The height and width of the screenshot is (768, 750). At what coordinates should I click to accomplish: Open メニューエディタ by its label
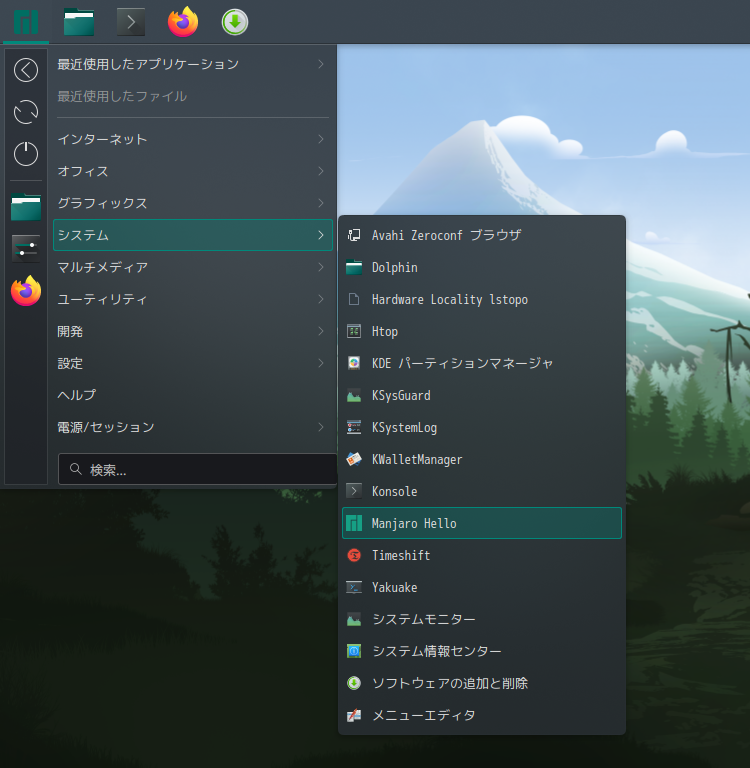pyautogui.click(x=424, y=716)
